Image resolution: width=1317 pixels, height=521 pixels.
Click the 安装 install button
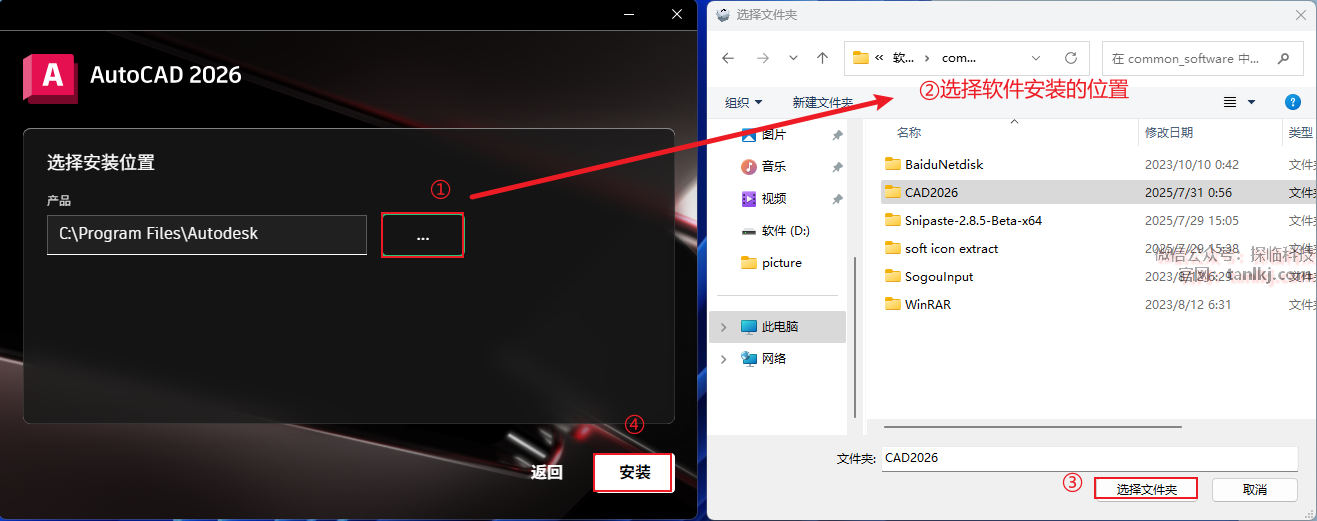coord(634,472)
